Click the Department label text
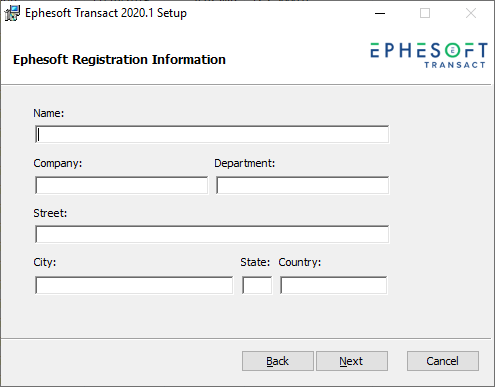The image size is (495, 387). pyautogui.click(x=245, y=163)
